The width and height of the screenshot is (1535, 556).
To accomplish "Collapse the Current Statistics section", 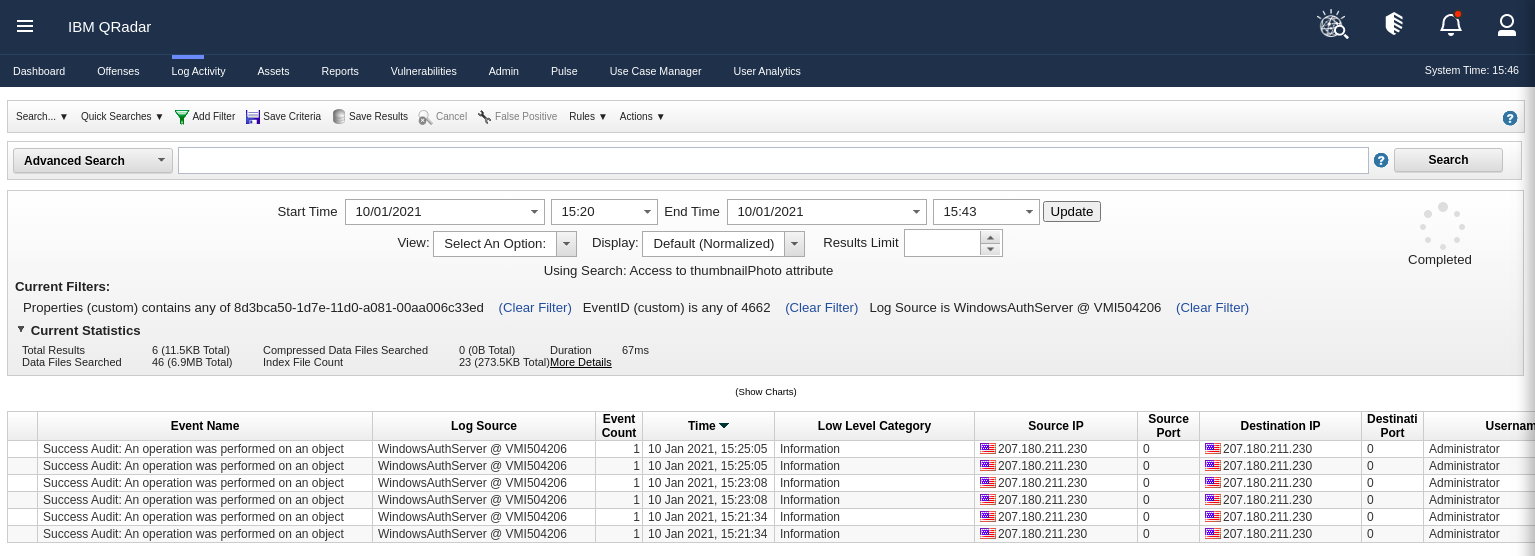I will pyautogui.click(x=21, y=329).
